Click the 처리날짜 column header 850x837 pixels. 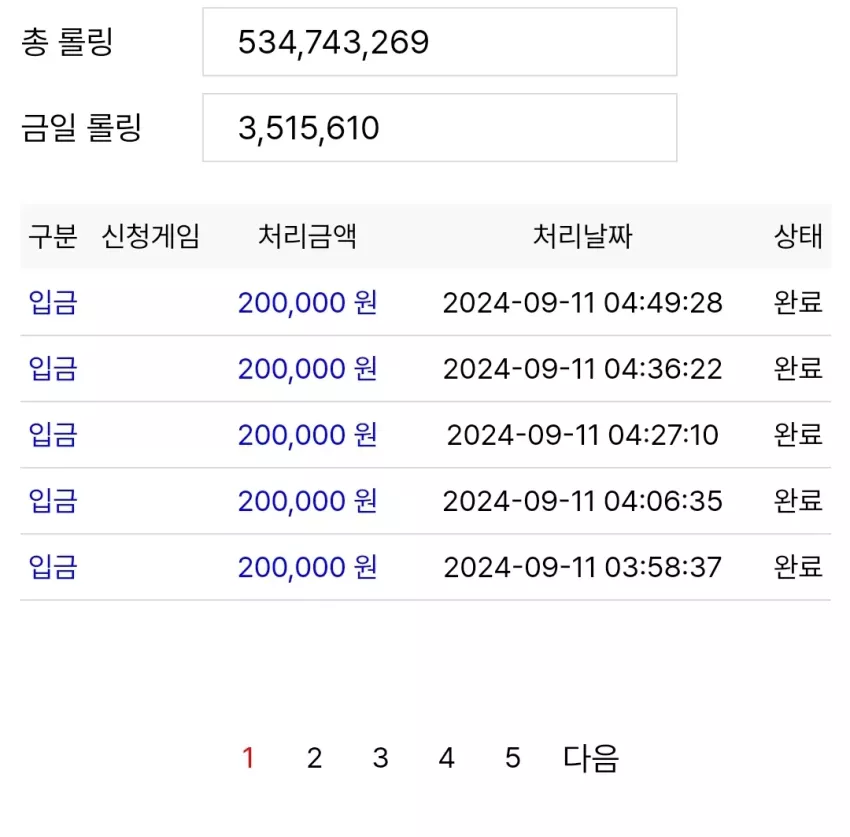point(583,236)
